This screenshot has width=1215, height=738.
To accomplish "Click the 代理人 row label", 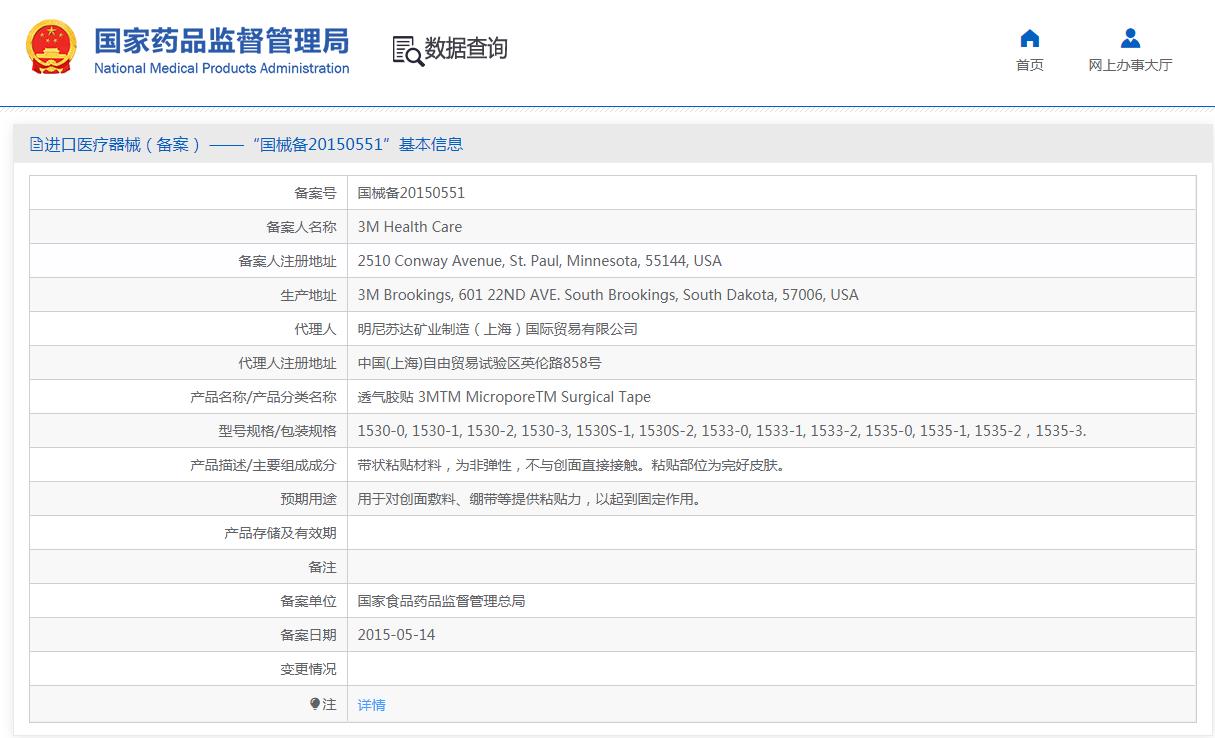I will (x=315, y=329).
